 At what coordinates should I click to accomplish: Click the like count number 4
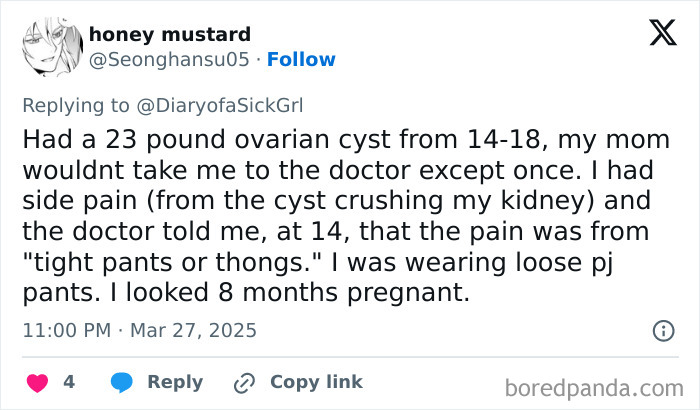[x=69, y=383]
